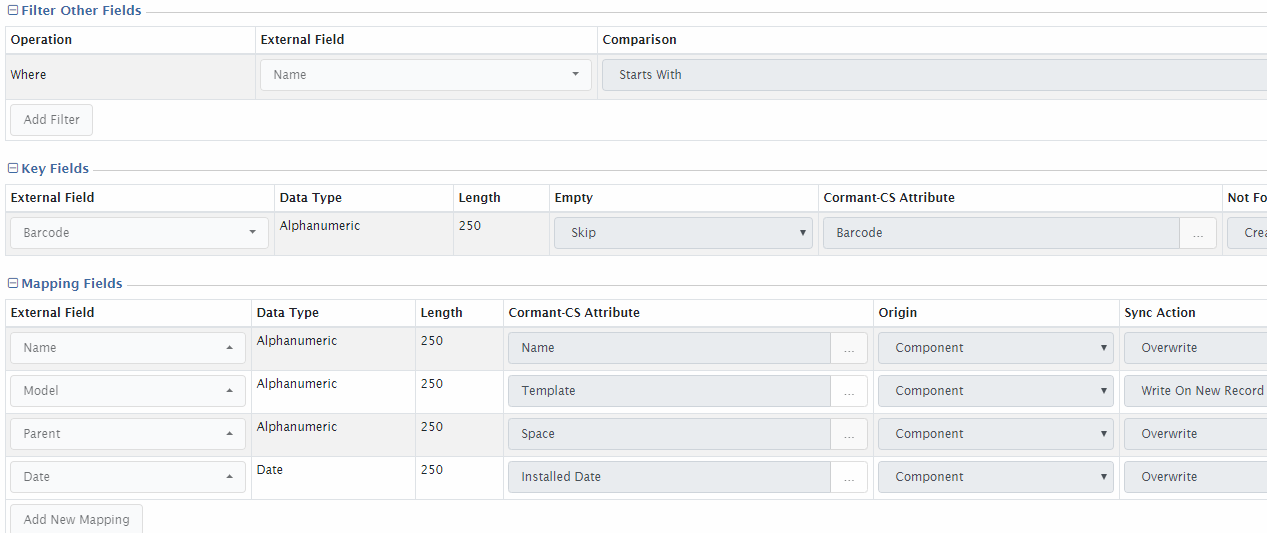Open the filter's Name external field dropdown
Viewport: 1267px width, 533px height.
(x=425, y=75)
